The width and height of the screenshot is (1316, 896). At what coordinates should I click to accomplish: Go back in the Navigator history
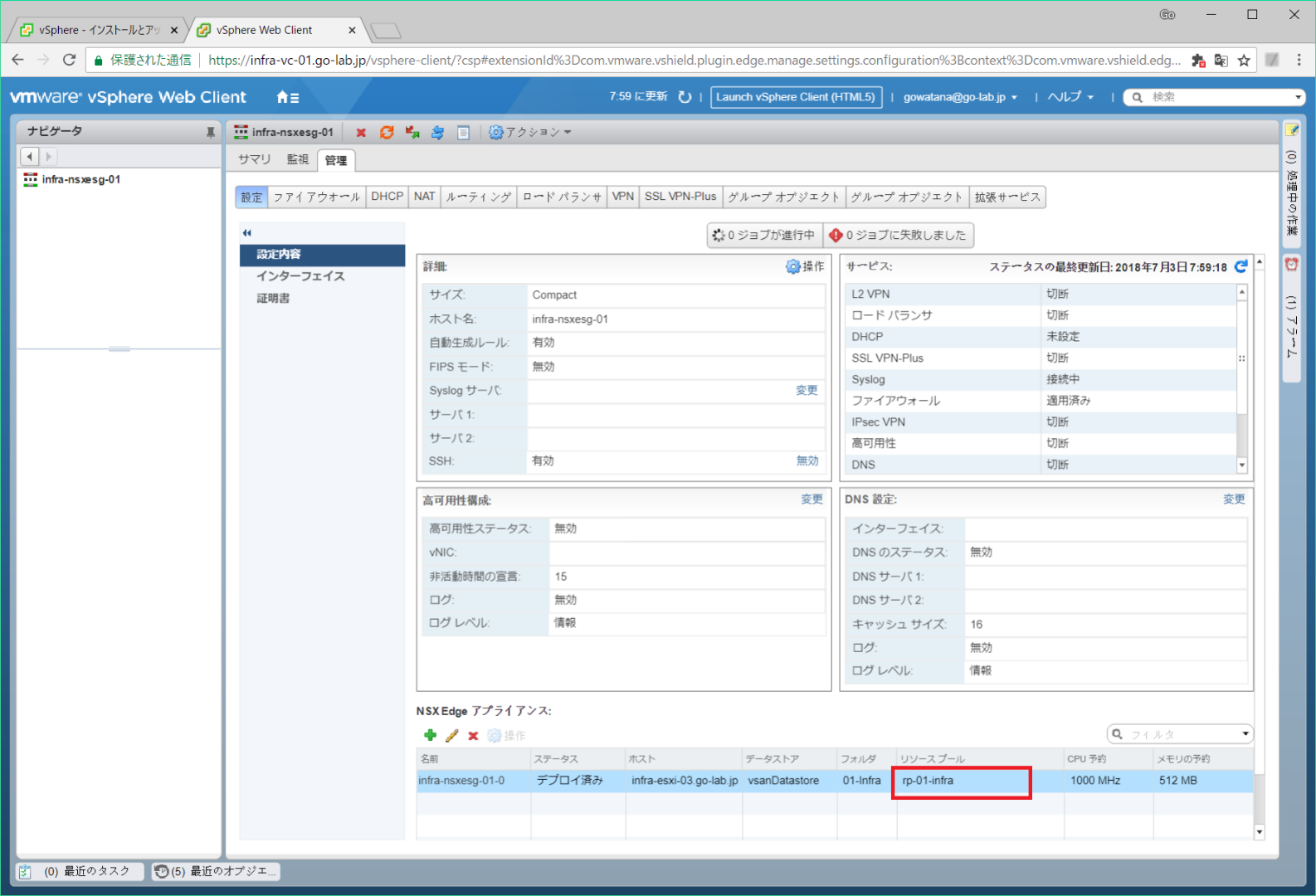30,156
